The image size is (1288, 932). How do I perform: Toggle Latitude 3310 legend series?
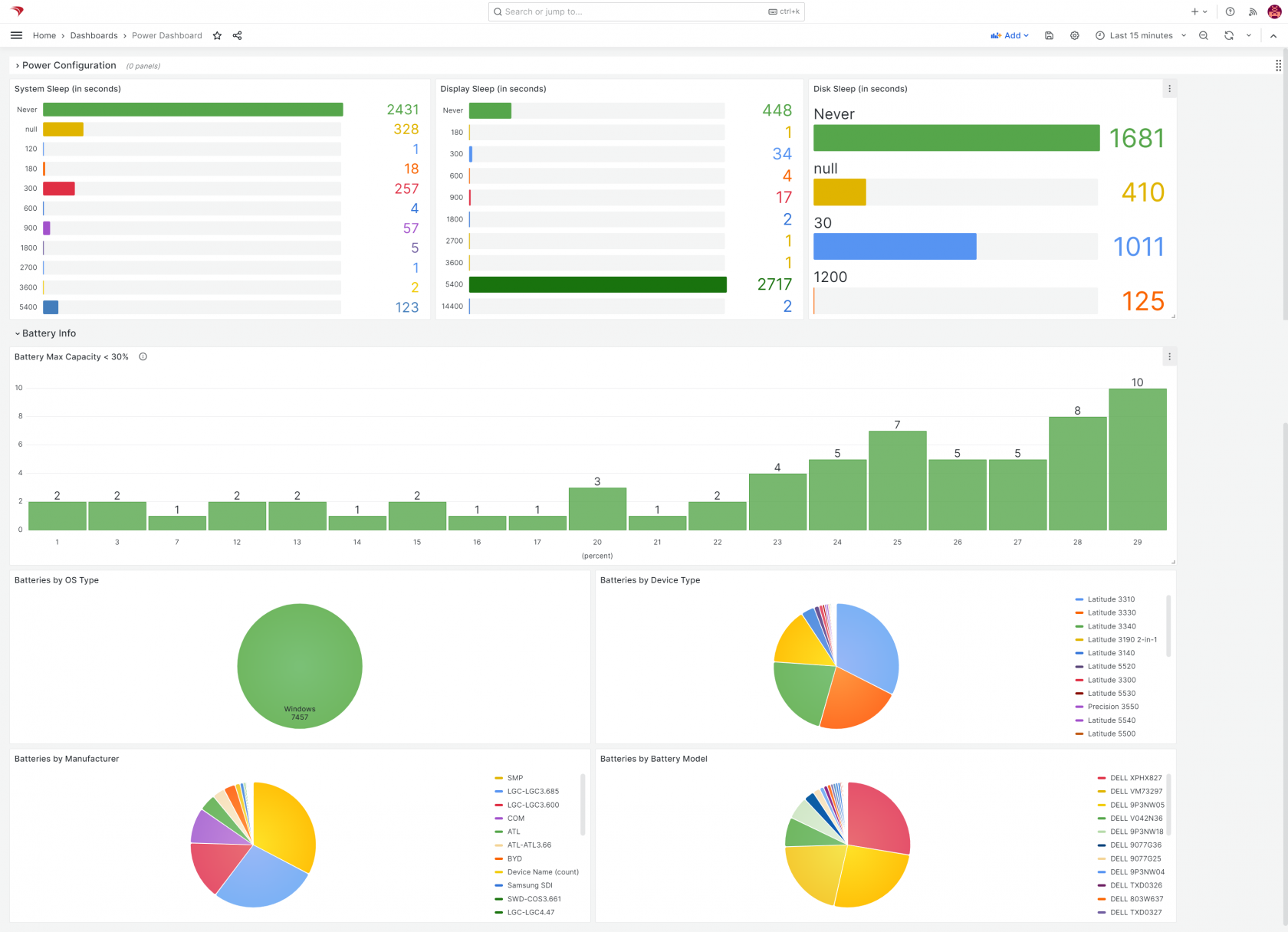pos(1111,599)
